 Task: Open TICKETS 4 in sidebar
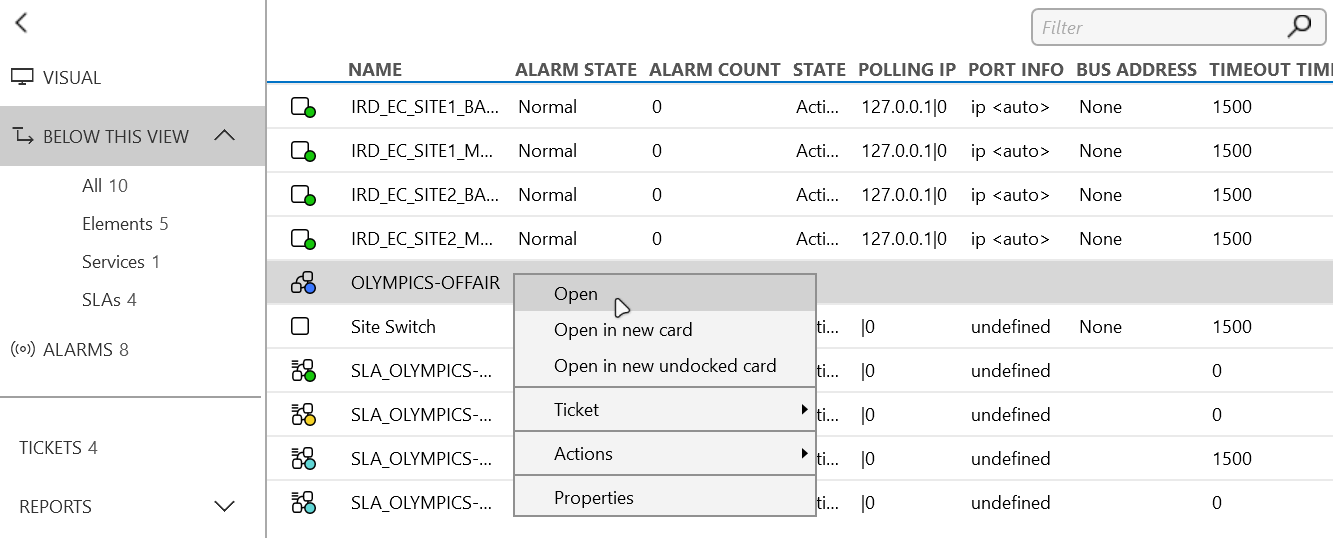[x=58, y=448]
